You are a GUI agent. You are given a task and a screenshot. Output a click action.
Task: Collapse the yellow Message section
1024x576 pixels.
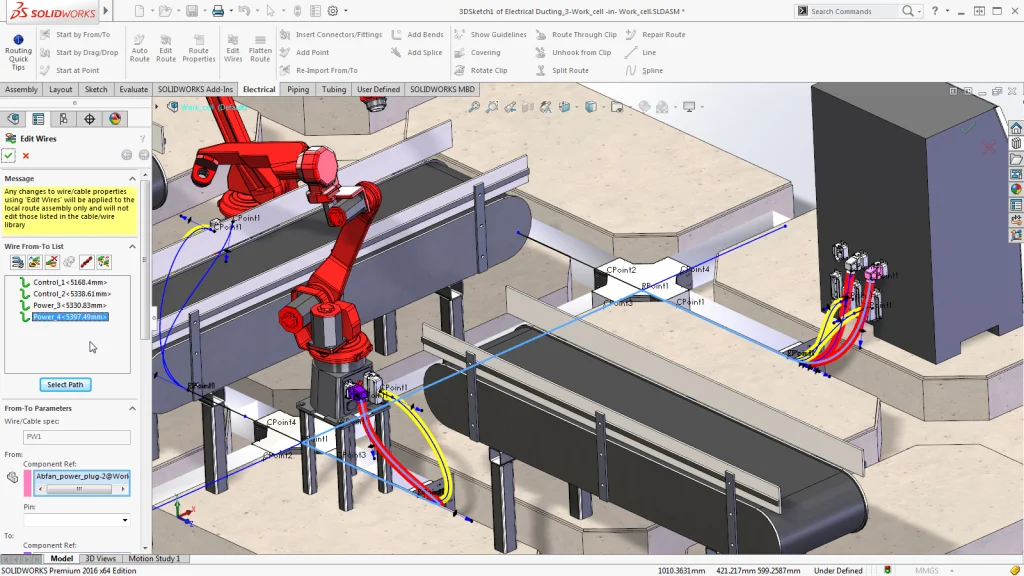131,178
